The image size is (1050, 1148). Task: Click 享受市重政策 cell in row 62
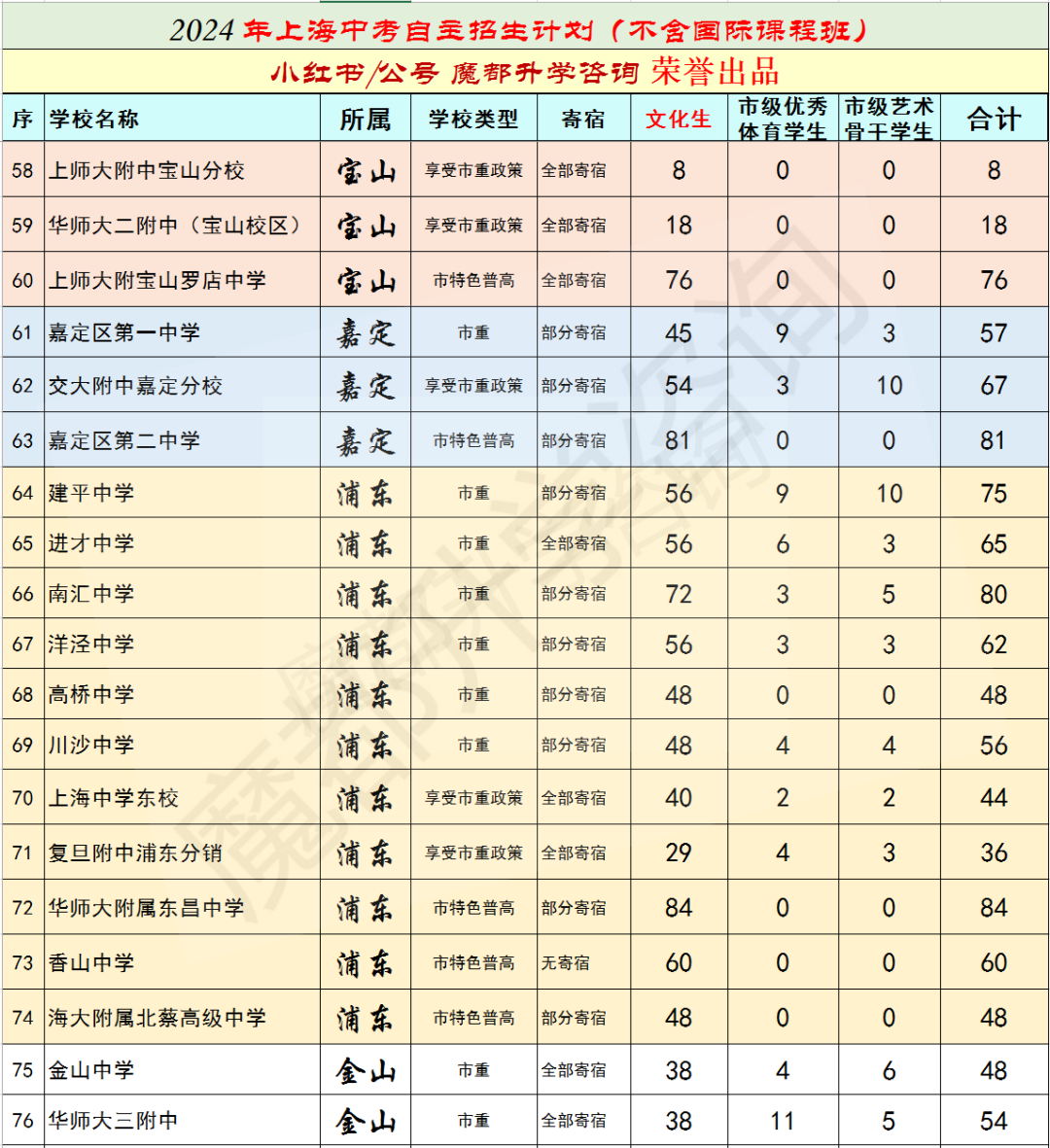[473, 386]
